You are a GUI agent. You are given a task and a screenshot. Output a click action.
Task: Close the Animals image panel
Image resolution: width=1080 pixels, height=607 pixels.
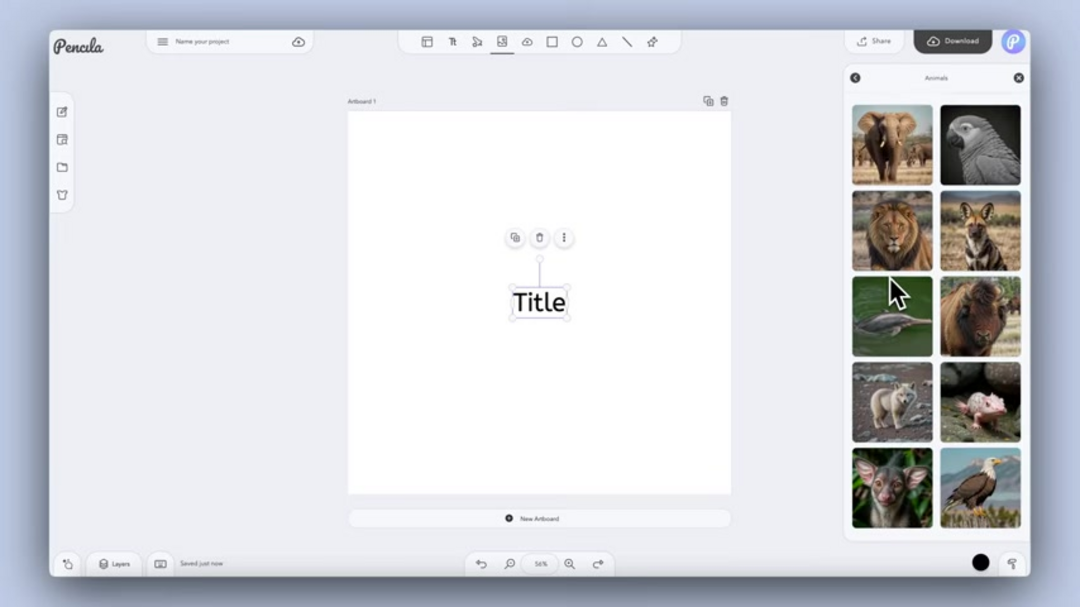[1019, 78]
